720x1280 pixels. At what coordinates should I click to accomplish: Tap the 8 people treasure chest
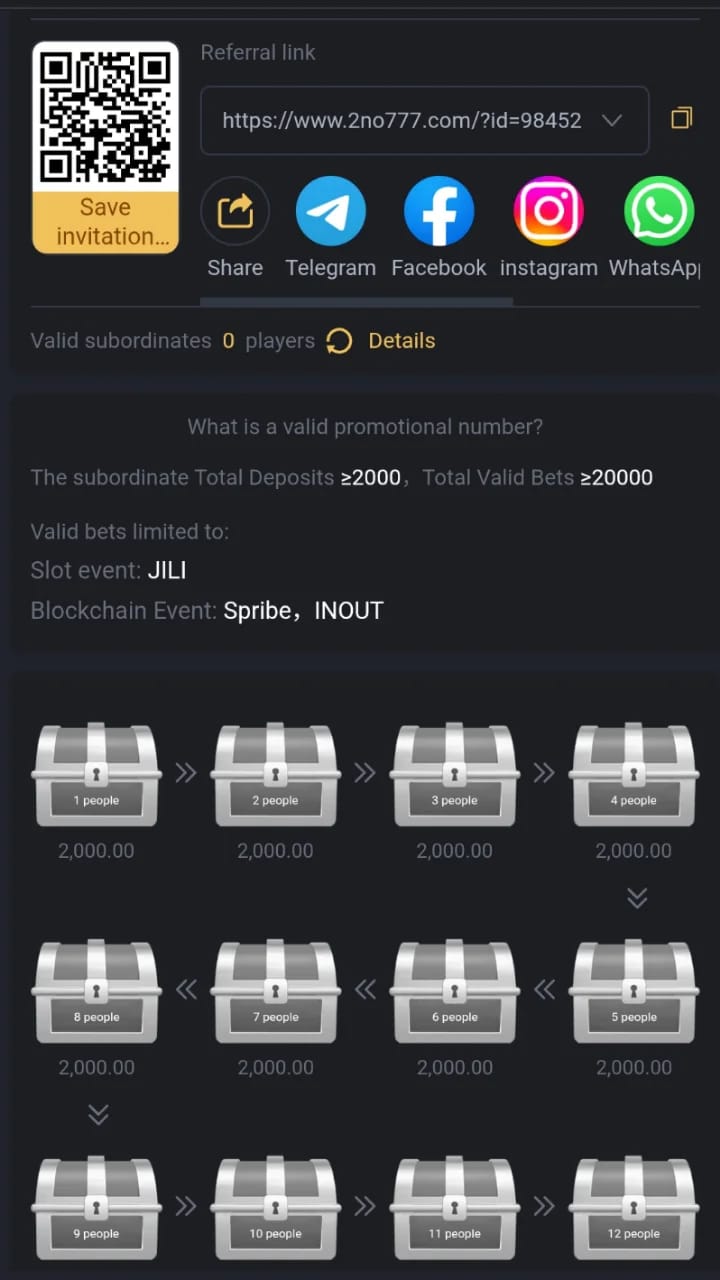[96, 991]
